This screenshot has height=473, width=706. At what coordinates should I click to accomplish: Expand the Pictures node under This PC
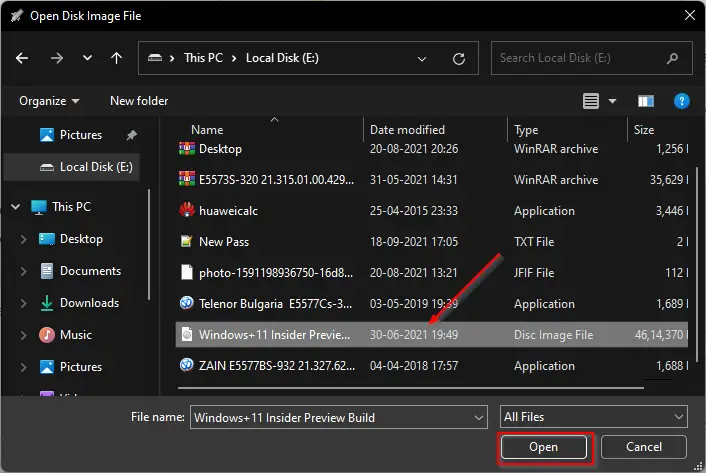tap(23, 367)
